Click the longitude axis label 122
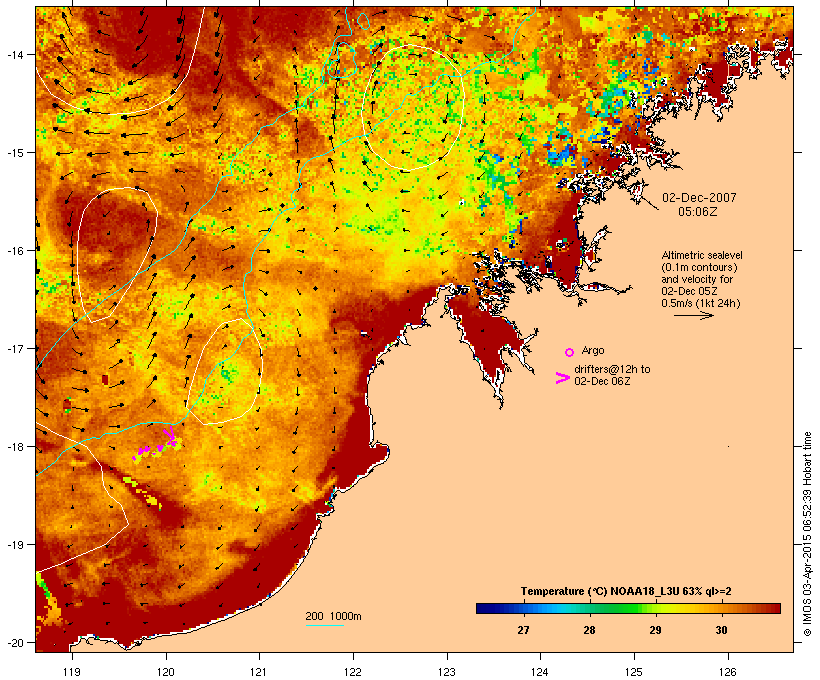 tap(353, 672)
